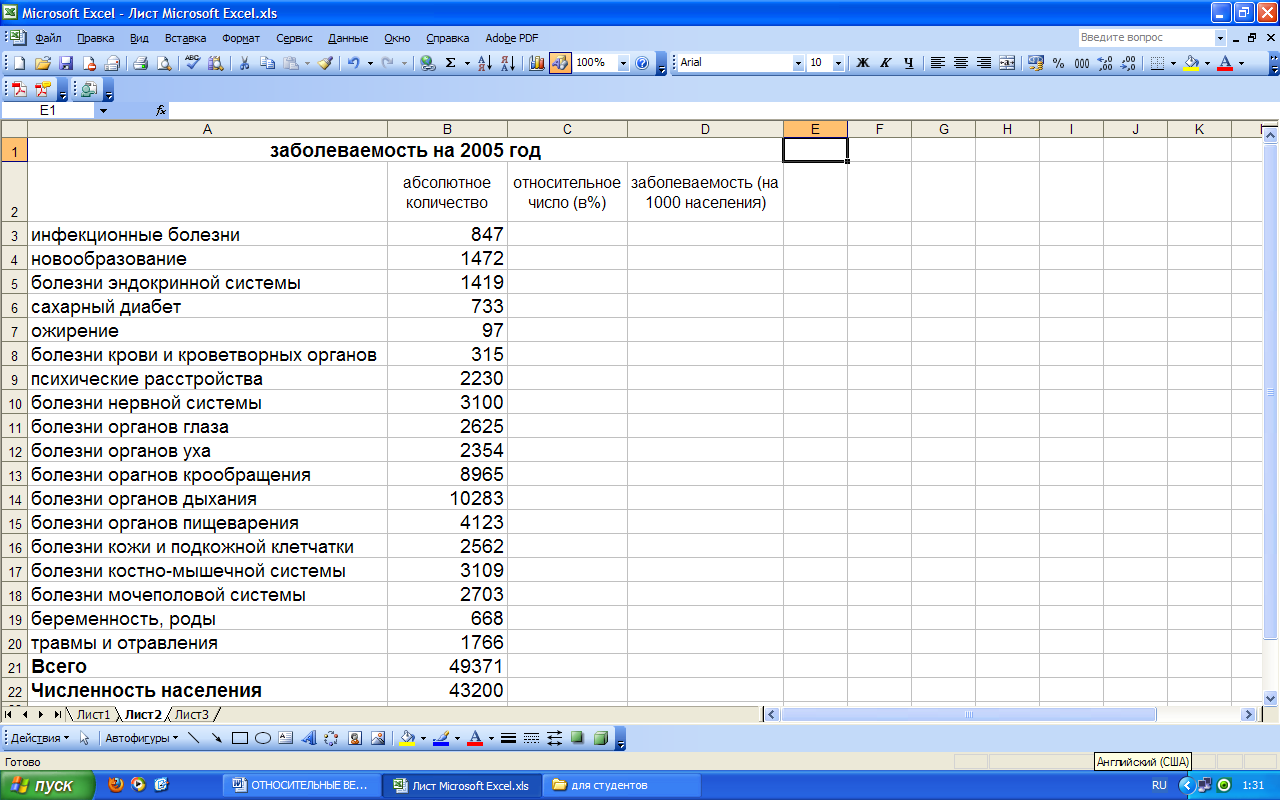Screen dimensions: 1280x800
Task: Open the Файл menu
Action: point(48,38)
